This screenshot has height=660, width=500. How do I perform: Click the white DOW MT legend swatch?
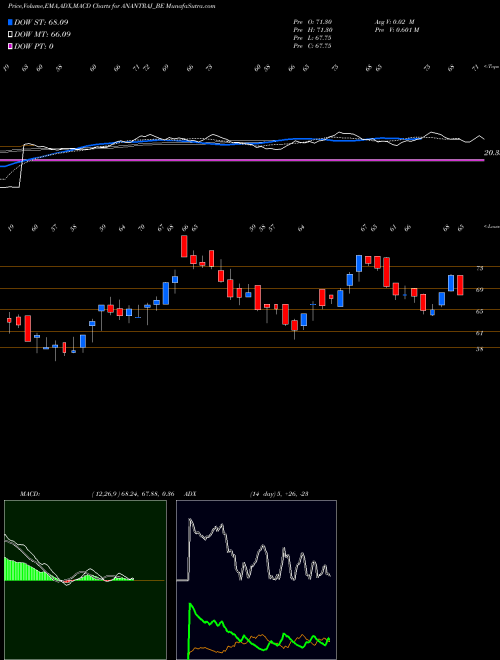[x=11, y=35]
